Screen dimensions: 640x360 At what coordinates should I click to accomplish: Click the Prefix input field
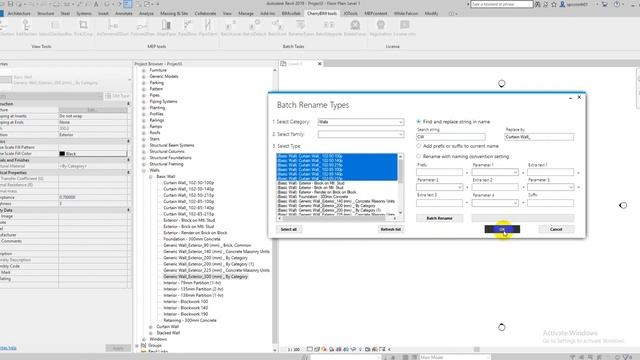click(x=440, y=172)
